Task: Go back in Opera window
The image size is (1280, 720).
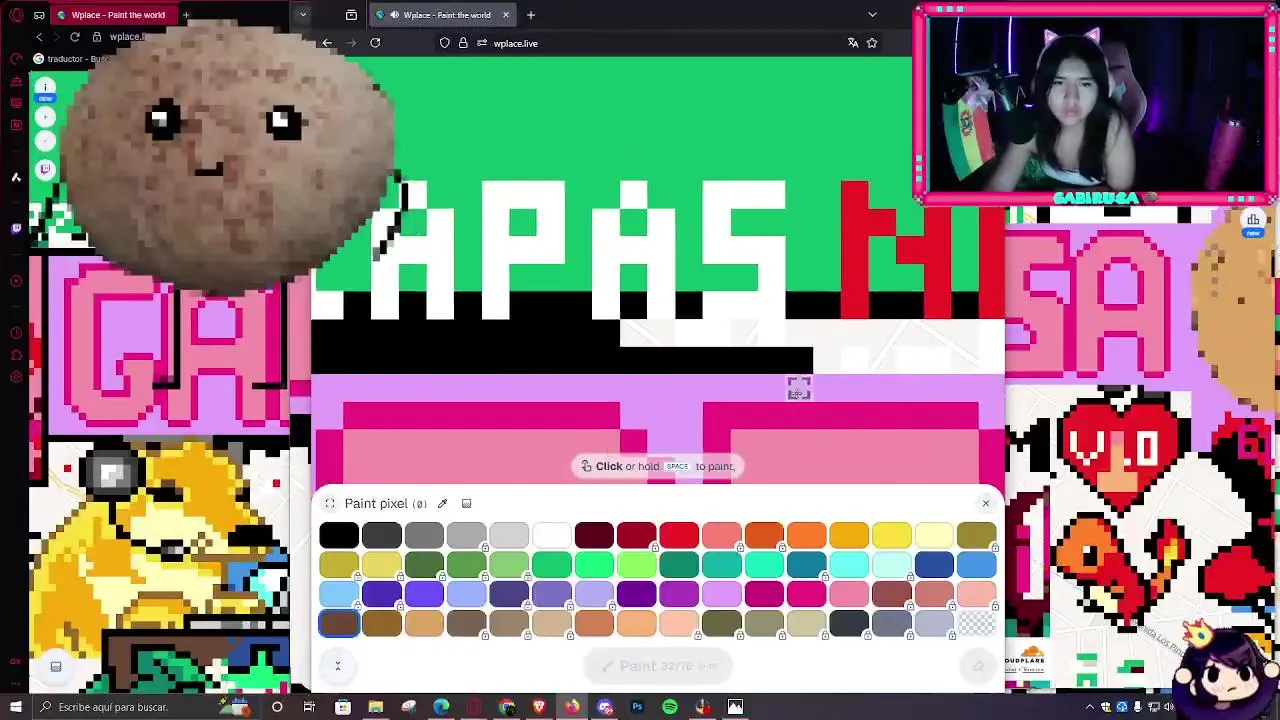Action: tap(39, 37)
